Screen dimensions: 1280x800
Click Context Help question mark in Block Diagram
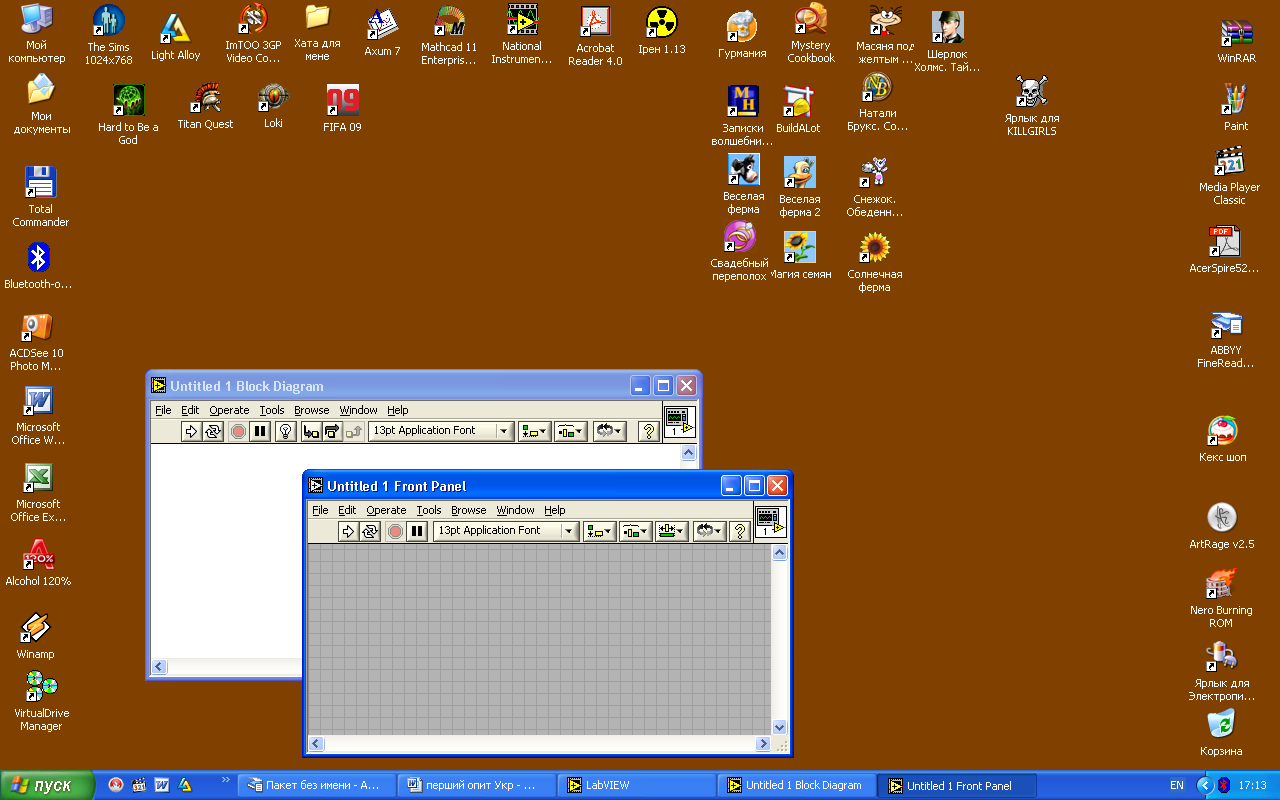click(648, 431)
